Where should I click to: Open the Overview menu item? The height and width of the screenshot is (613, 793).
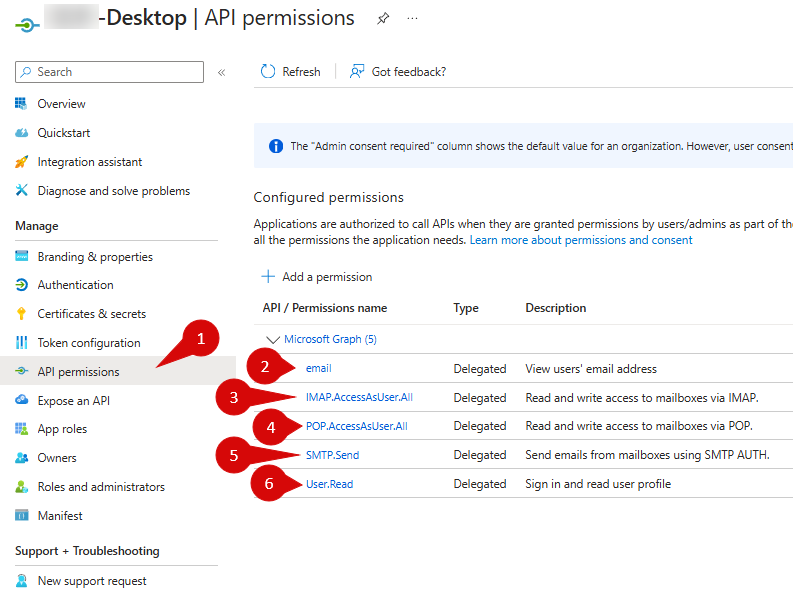61,104
